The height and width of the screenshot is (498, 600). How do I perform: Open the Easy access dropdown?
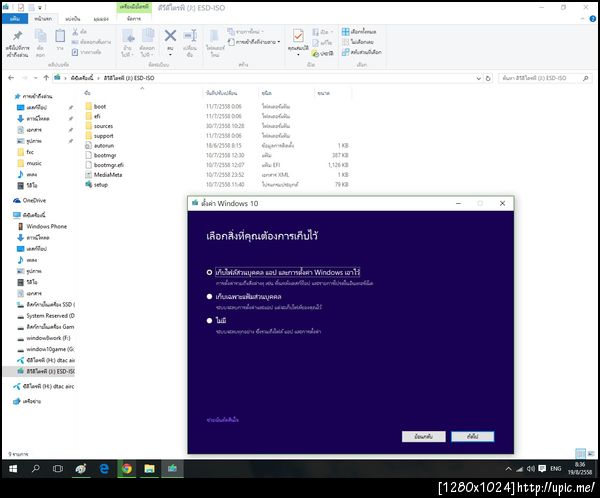pos(254,42)
